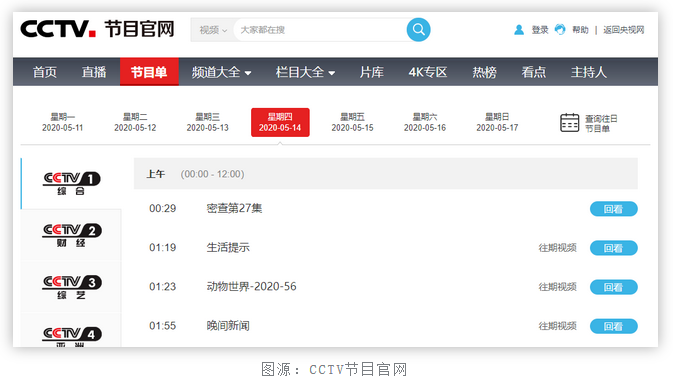Open the 热榜 nav item
The height and width of the screenshot is (389, 673).
tap(485, 72)
